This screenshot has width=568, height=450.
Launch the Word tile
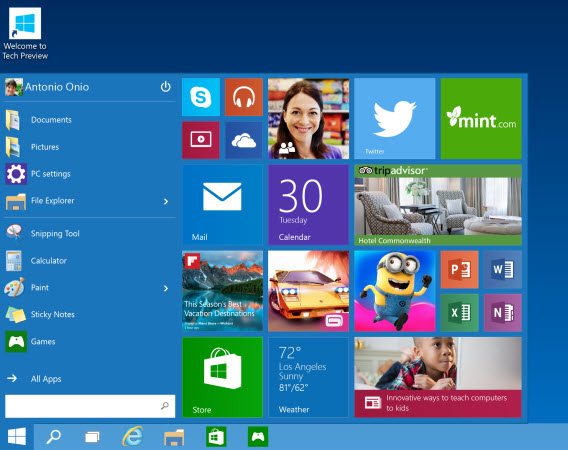503,270
